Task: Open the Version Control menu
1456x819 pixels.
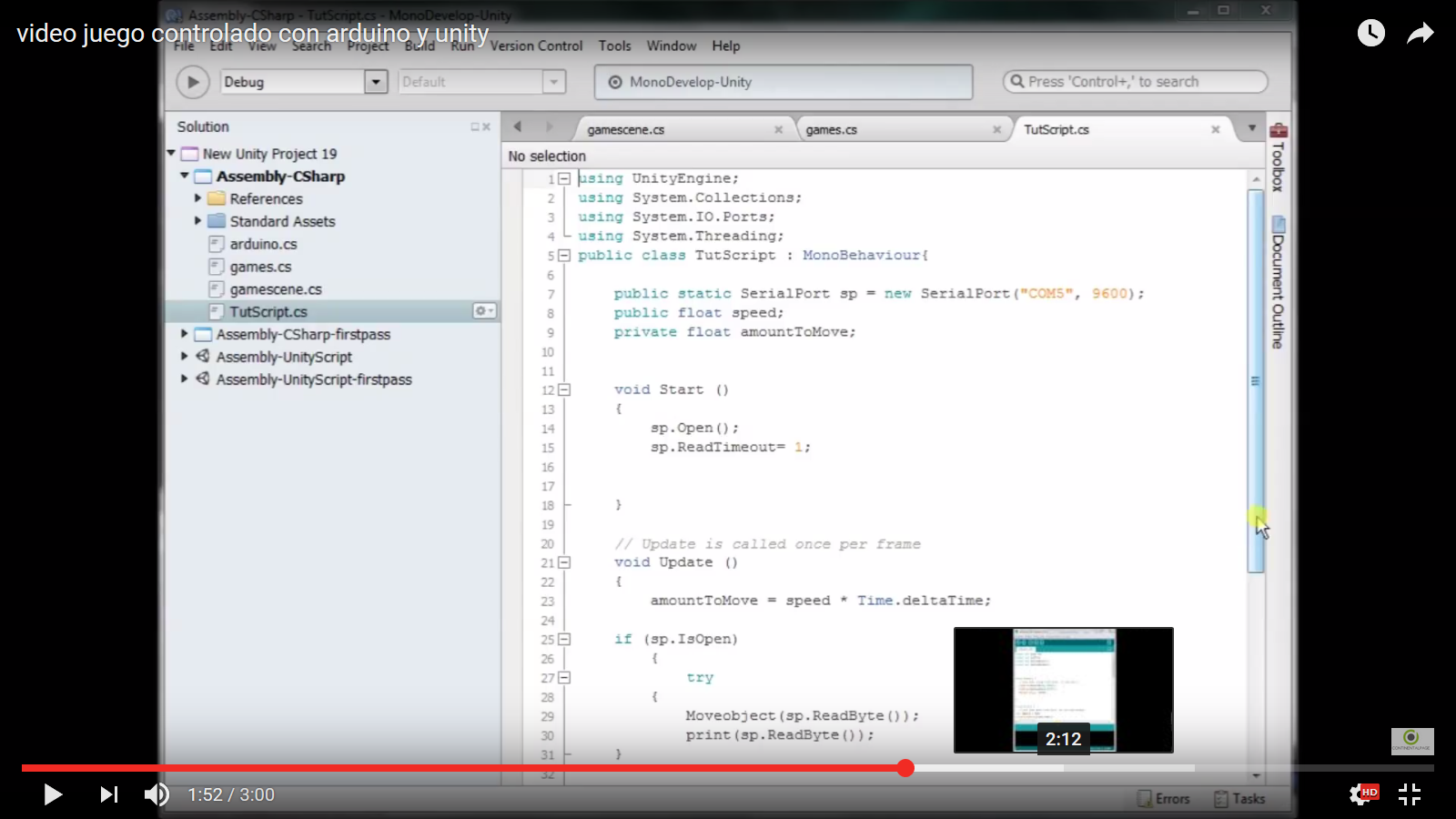Action: [x=536, y=45]
